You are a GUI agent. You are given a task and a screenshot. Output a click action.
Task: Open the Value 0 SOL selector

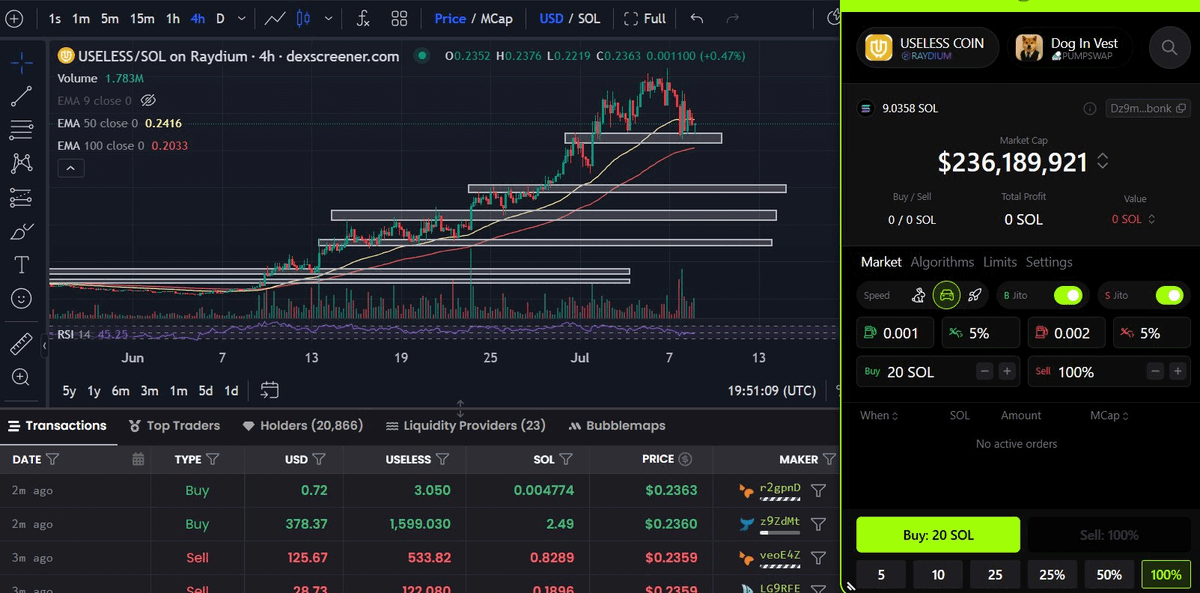pos(1133,219)
